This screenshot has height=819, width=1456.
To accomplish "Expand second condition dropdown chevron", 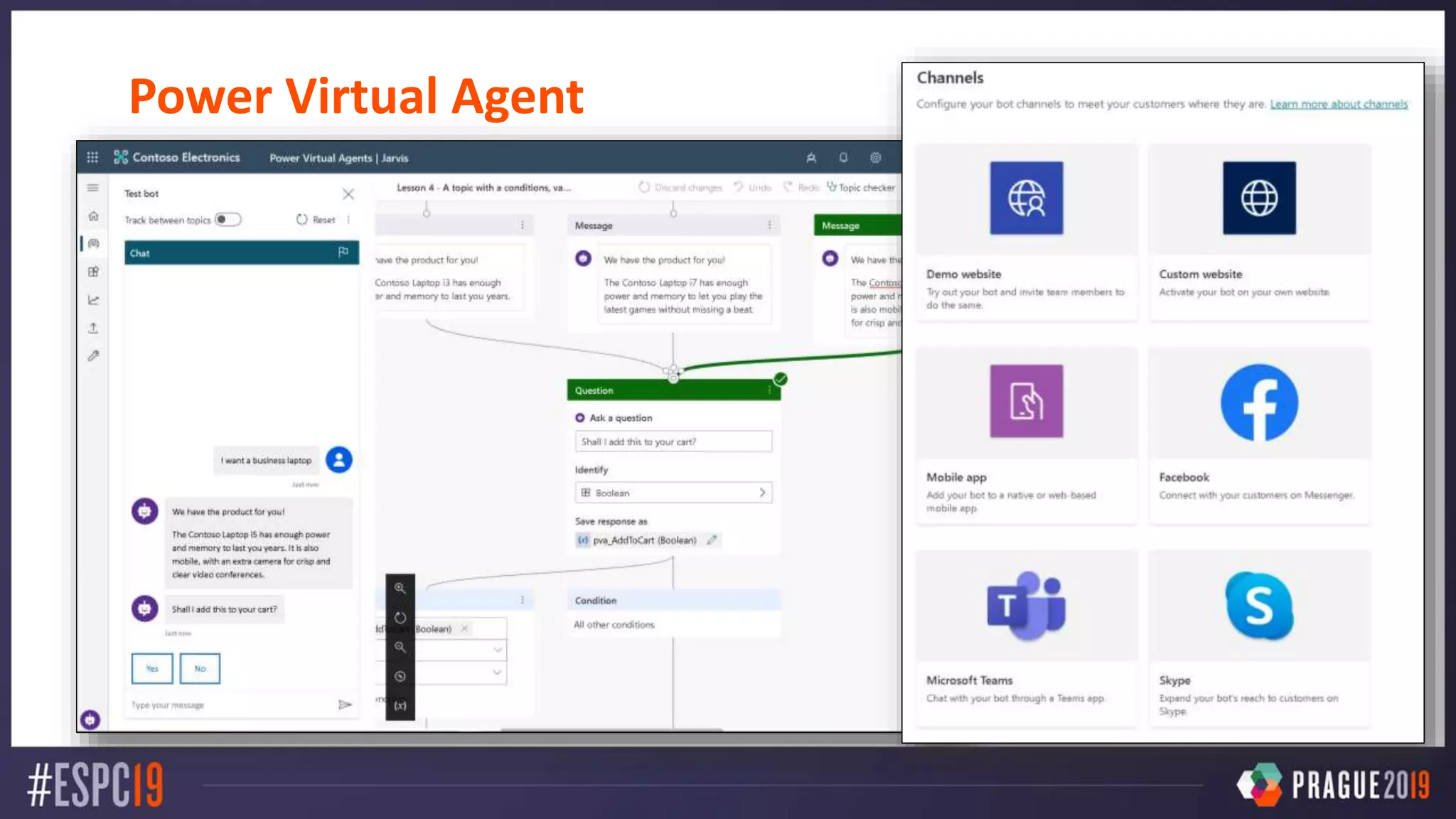I will pos(498,672).
